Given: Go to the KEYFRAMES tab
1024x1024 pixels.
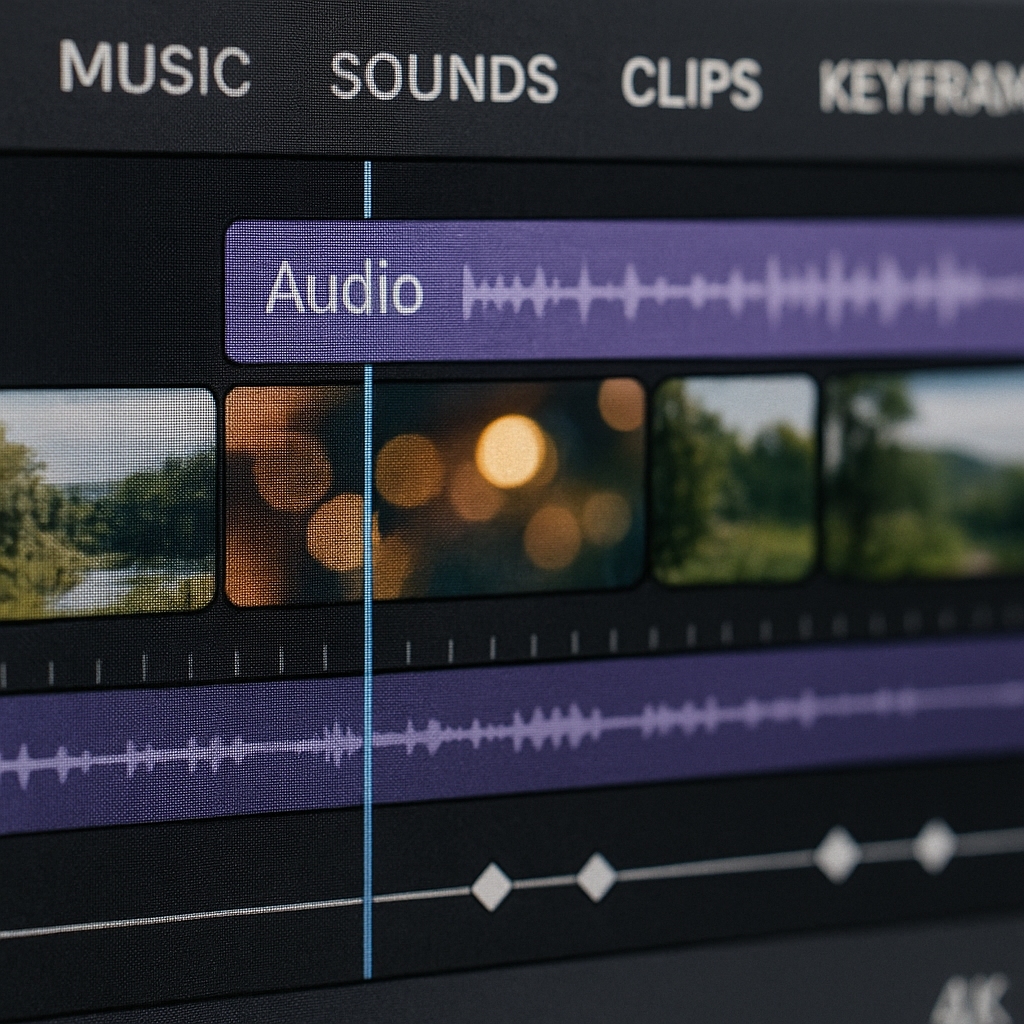Looking at the screenshot, I should point(920,88).
